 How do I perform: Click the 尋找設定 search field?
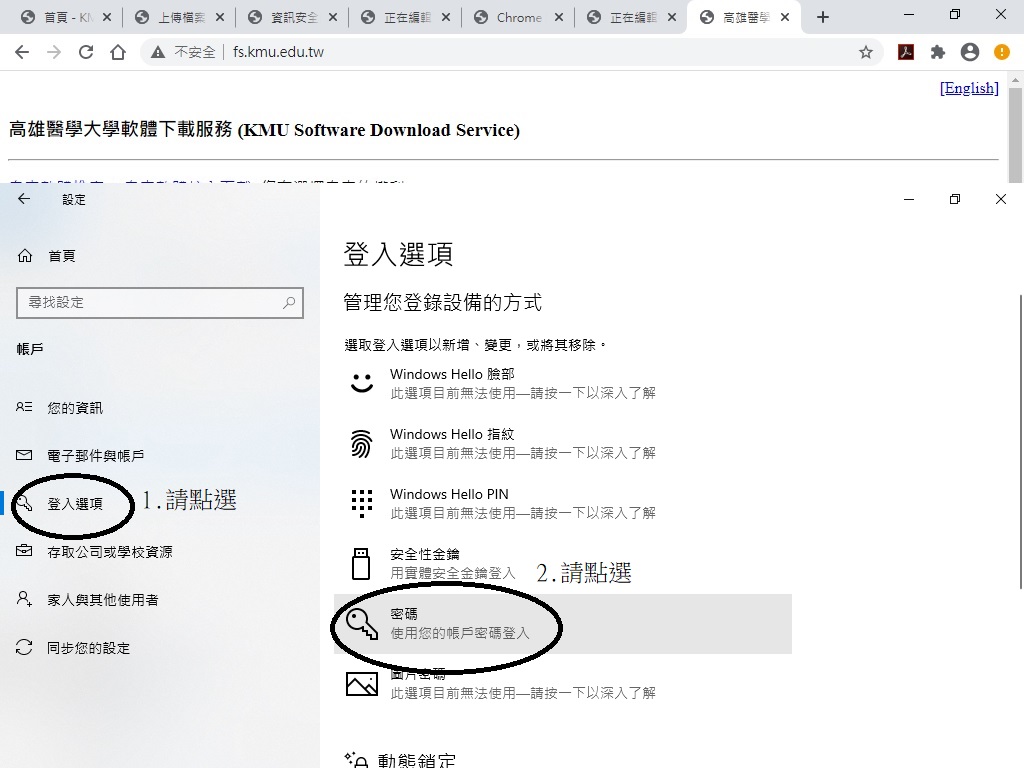(x=160, y=302)
